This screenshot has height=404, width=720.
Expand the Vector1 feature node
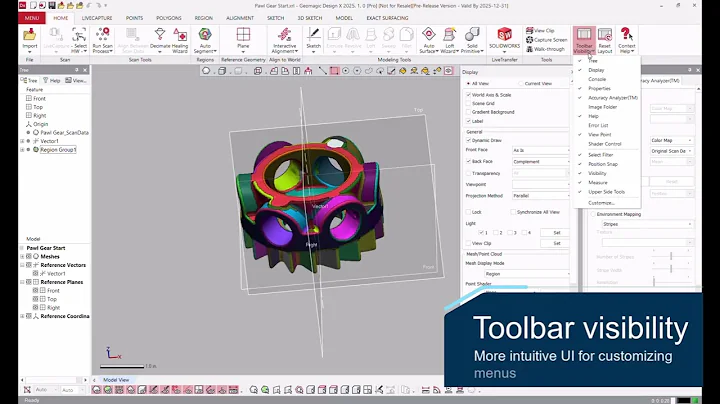[22, 141]
